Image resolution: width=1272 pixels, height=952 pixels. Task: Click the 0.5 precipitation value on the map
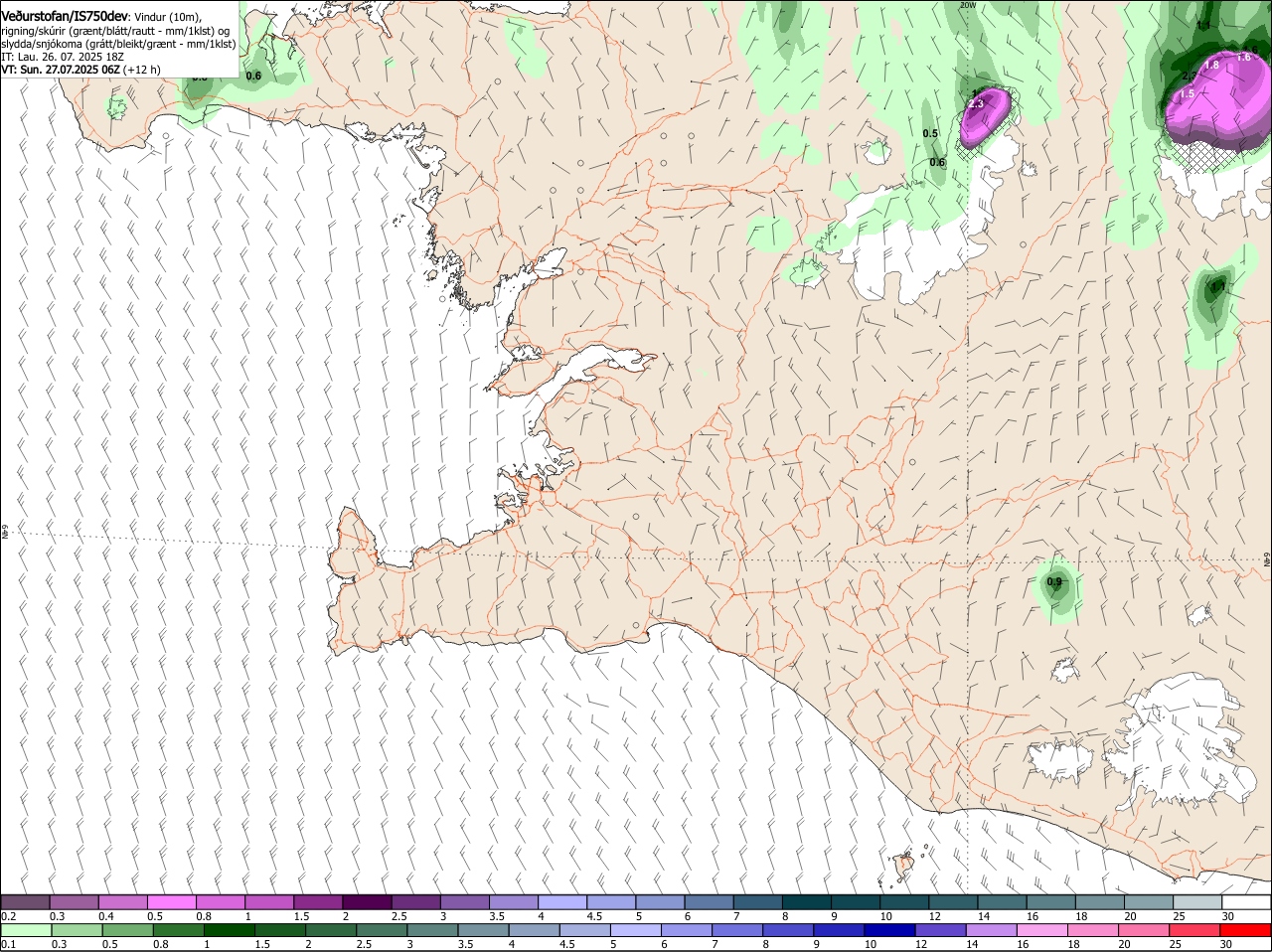point(930,133)
